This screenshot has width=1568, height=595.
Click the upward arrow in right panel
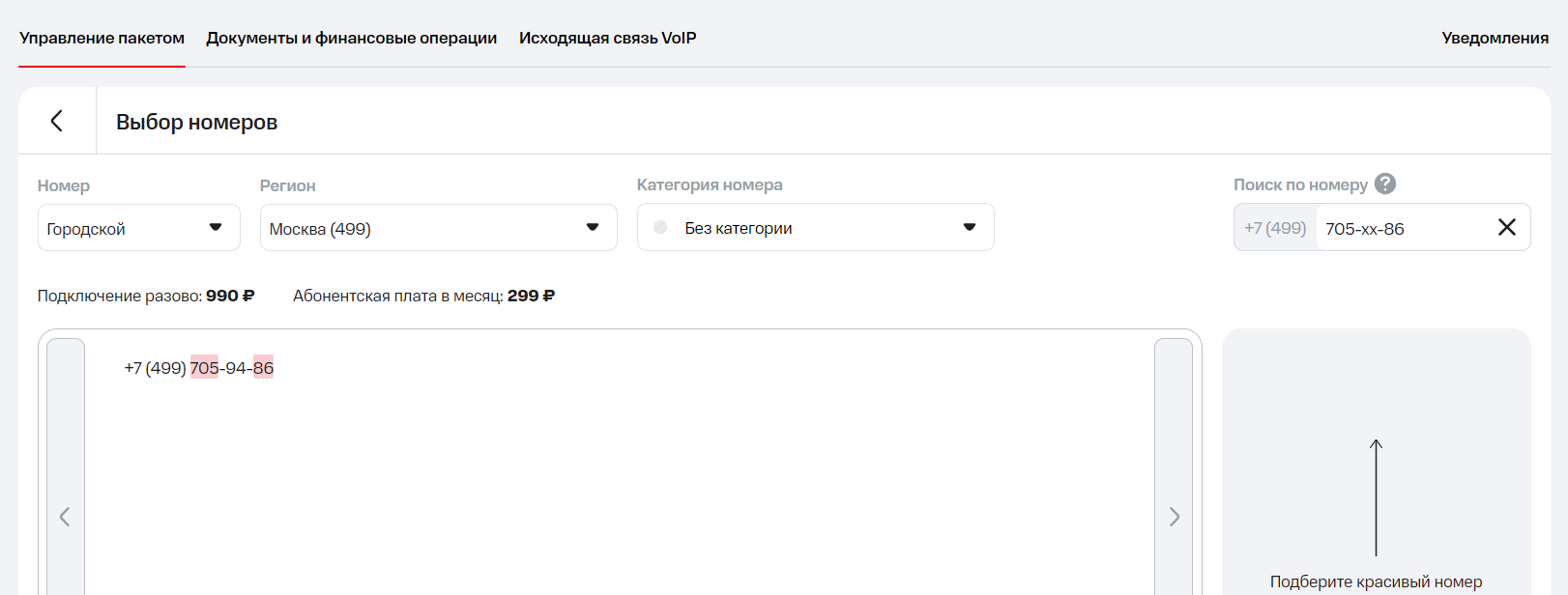point(1376,497)
